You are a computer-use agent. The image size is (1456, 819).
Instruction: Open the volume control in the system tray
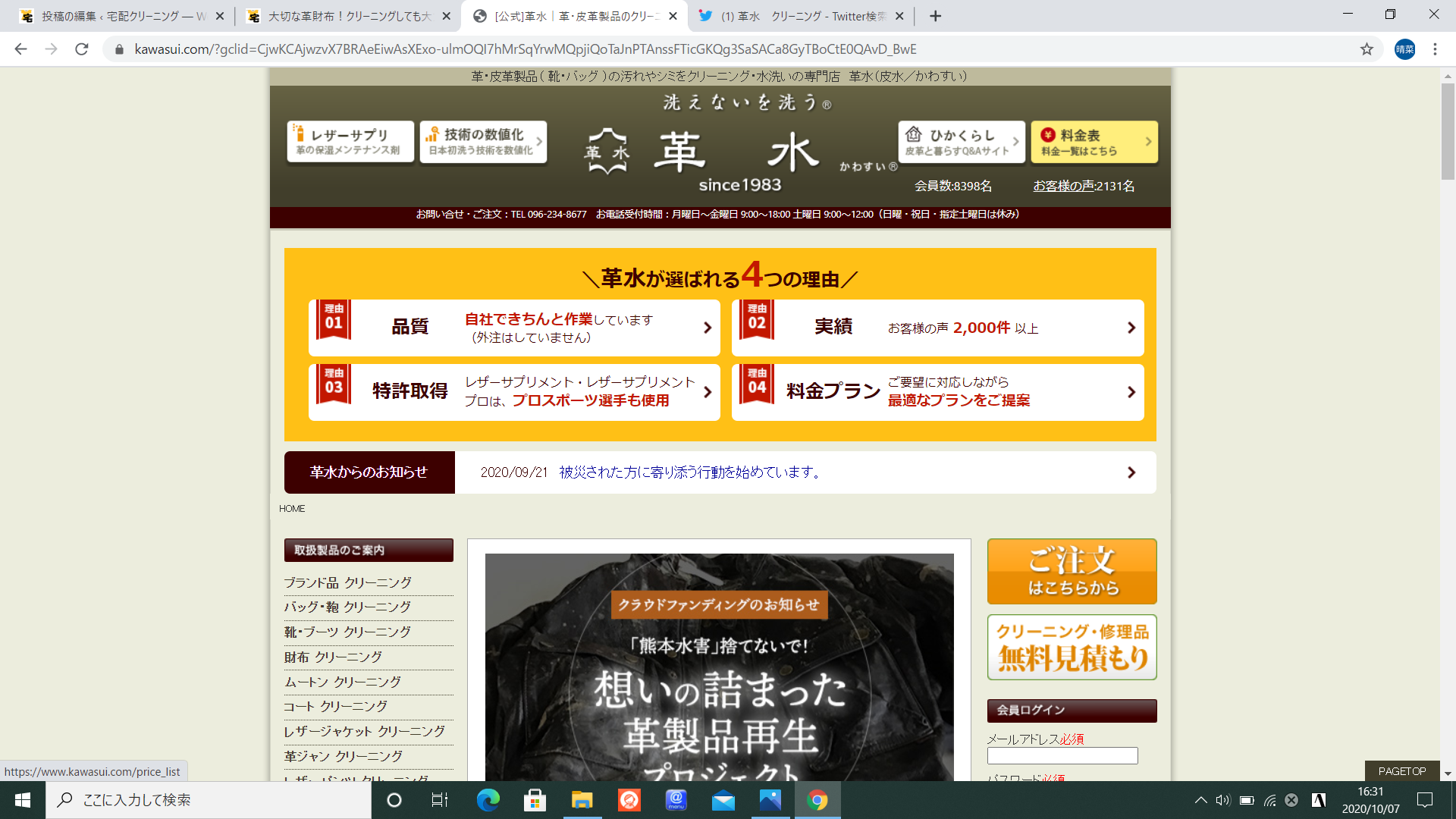click(1222, 800)
